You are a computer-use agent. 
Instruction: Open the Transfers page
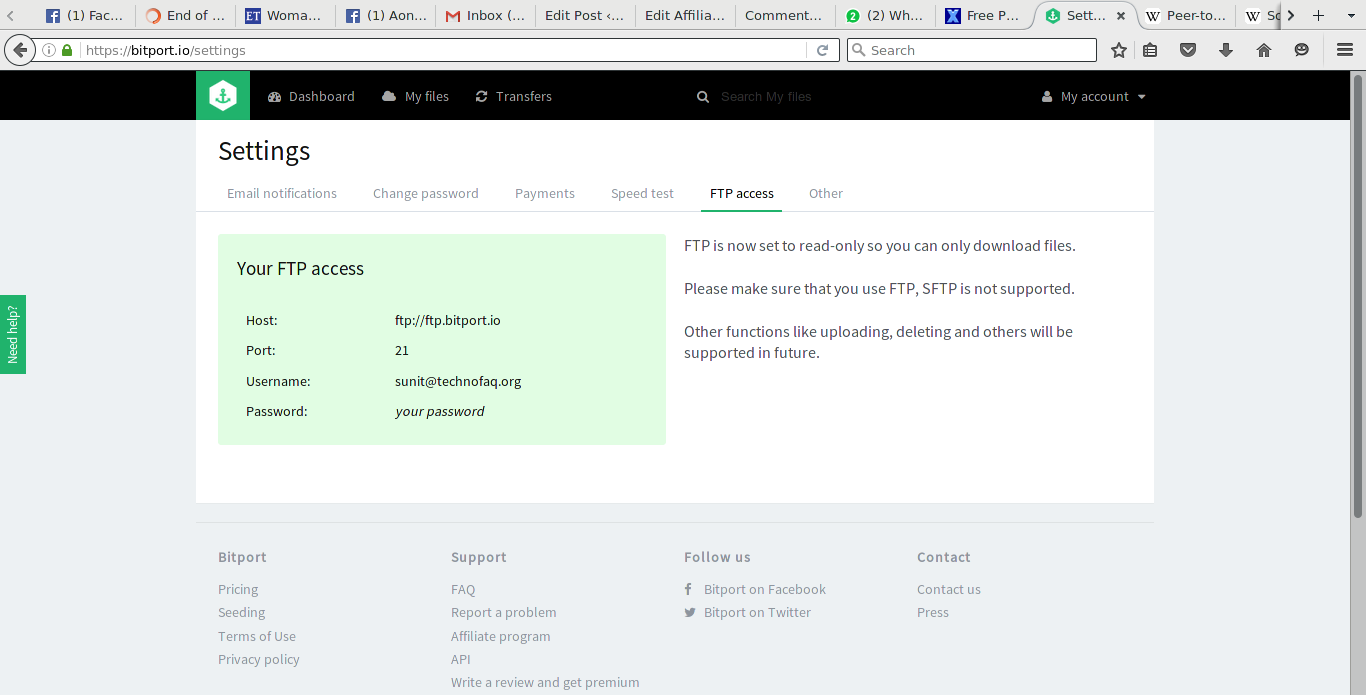click(513, 97)
